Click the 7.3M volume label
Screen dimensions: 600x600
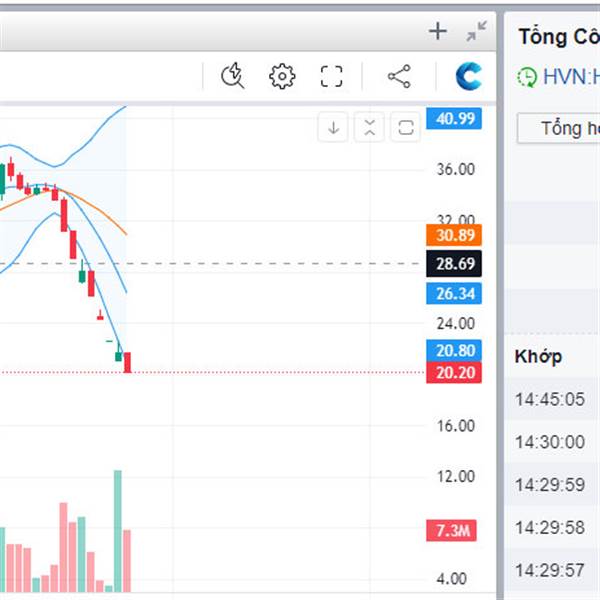(453, 531)
